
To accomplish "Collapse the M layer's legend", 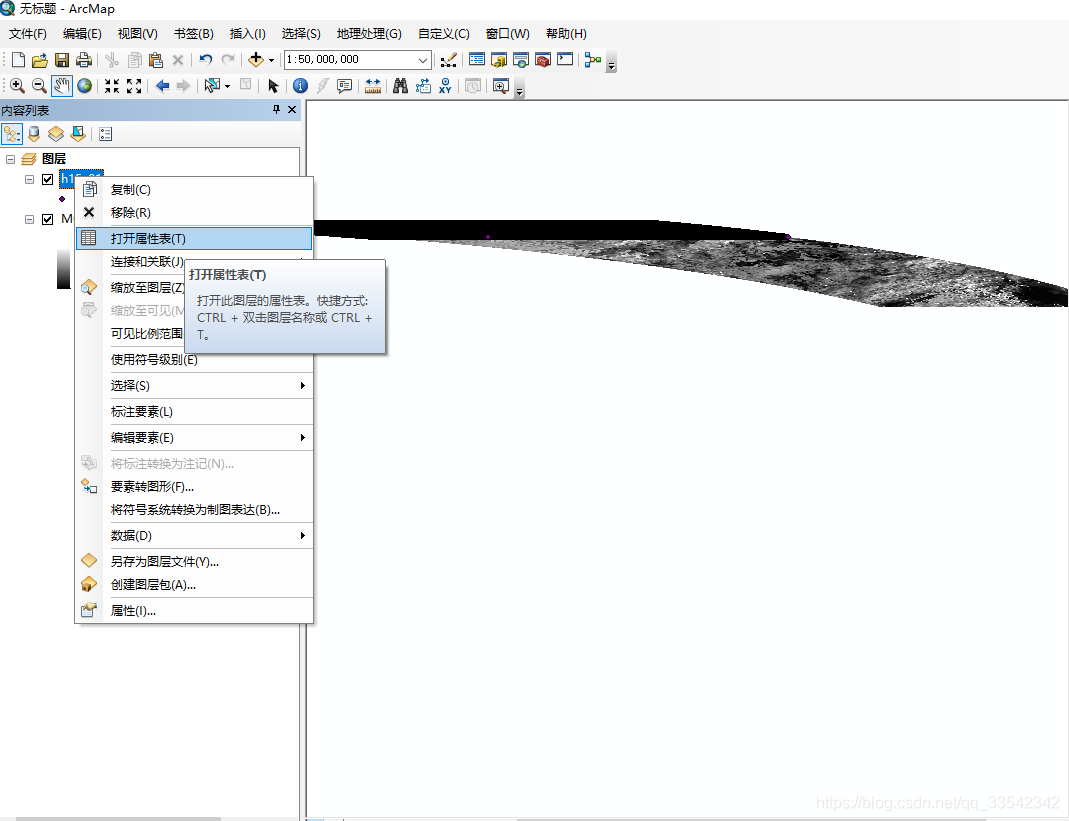I will tap(29, 219).
